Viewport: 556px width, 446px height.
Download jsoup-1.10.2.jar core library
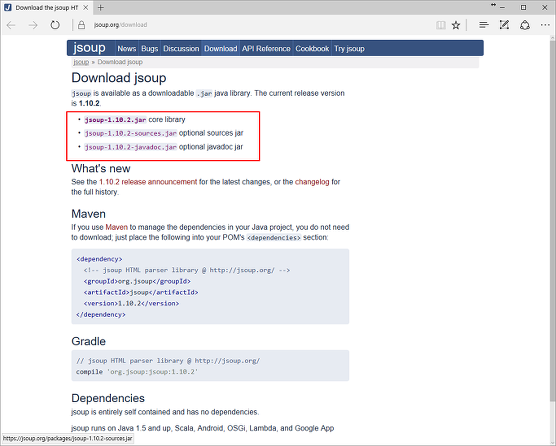pyautogui.click(x=116, y=120)
